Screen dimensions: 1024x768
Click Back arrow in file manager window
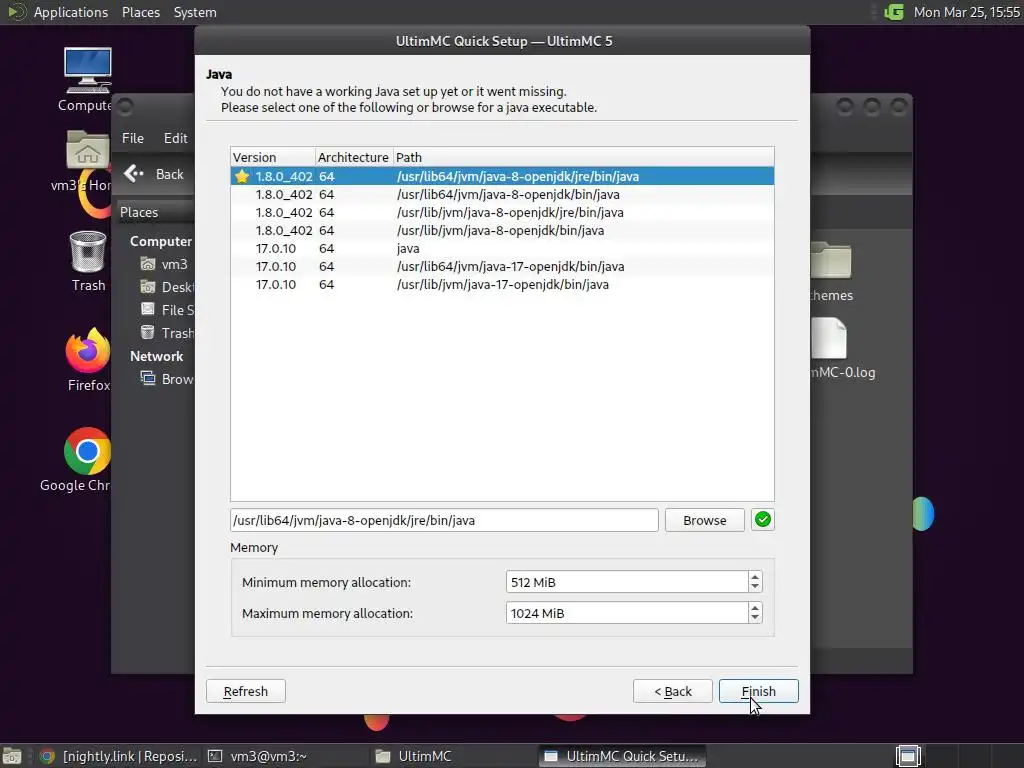pos(134,174)
